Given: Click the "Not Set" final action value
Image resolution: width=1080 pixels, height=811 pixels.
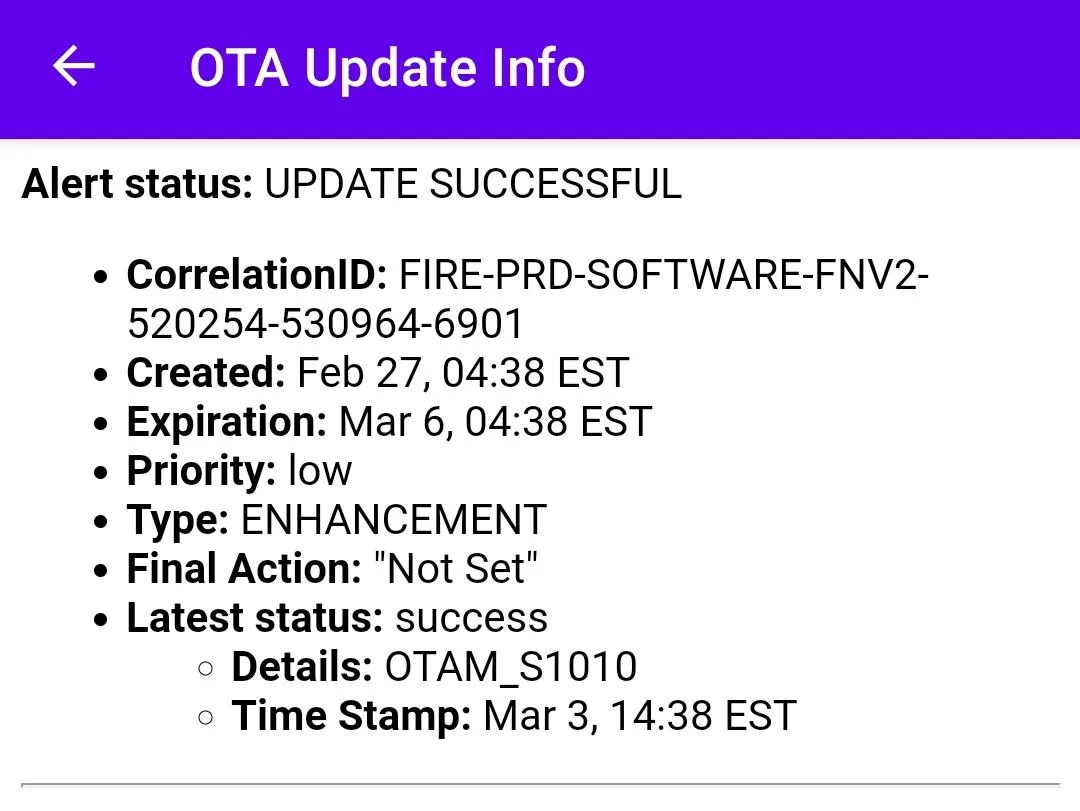Looking at the screenshot, I should click(x=456, y=569).
